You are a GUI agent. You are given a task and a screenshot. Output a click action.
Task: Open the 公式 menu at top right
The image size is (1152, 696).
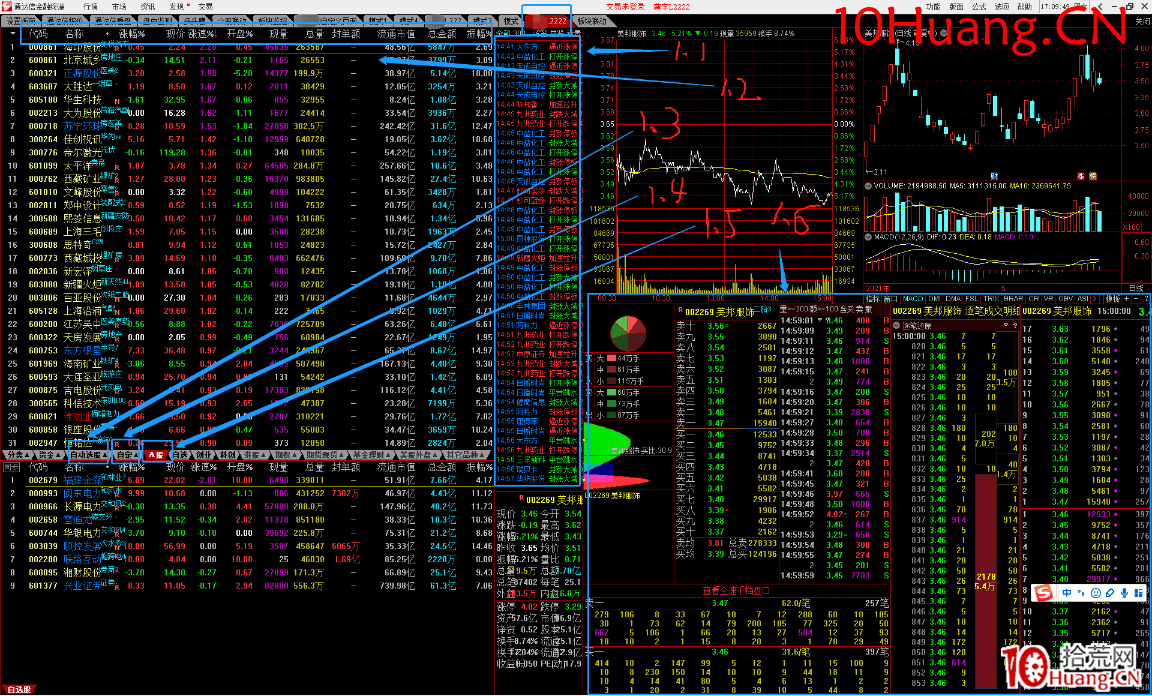point(979,6)
